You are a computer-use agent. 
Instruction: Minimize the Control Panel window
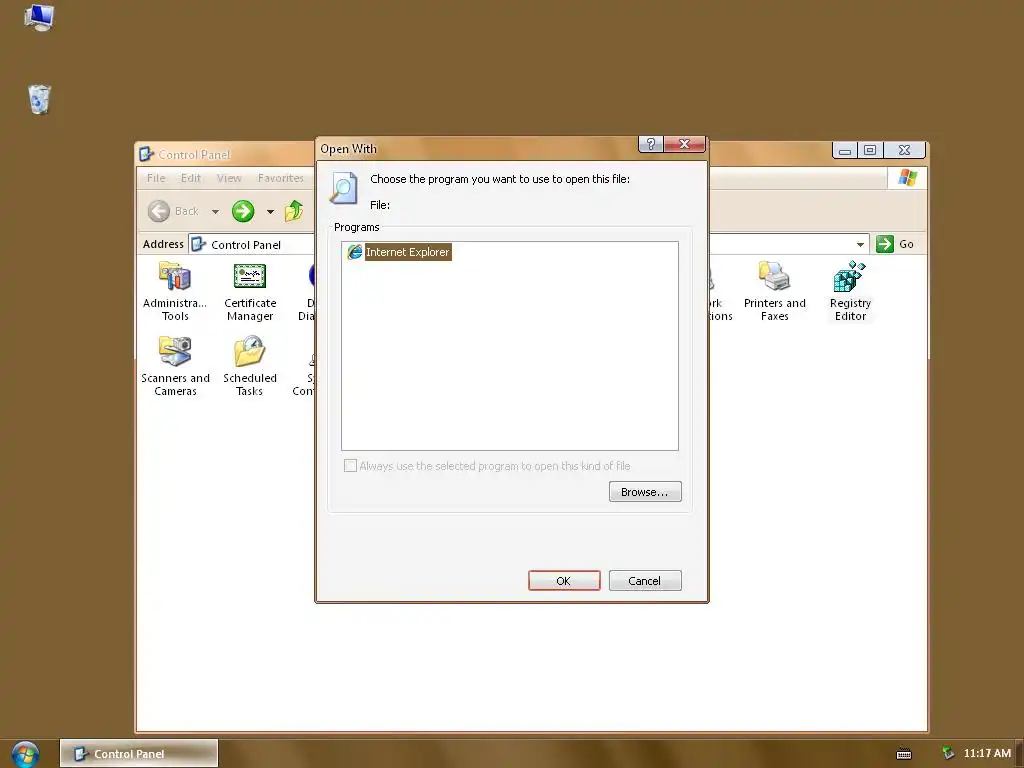pos(844,151)
